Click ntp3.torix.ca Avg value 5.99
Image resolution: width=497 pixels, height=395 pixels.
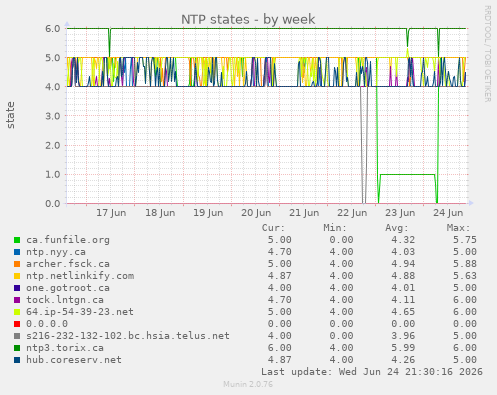point(403,348)
